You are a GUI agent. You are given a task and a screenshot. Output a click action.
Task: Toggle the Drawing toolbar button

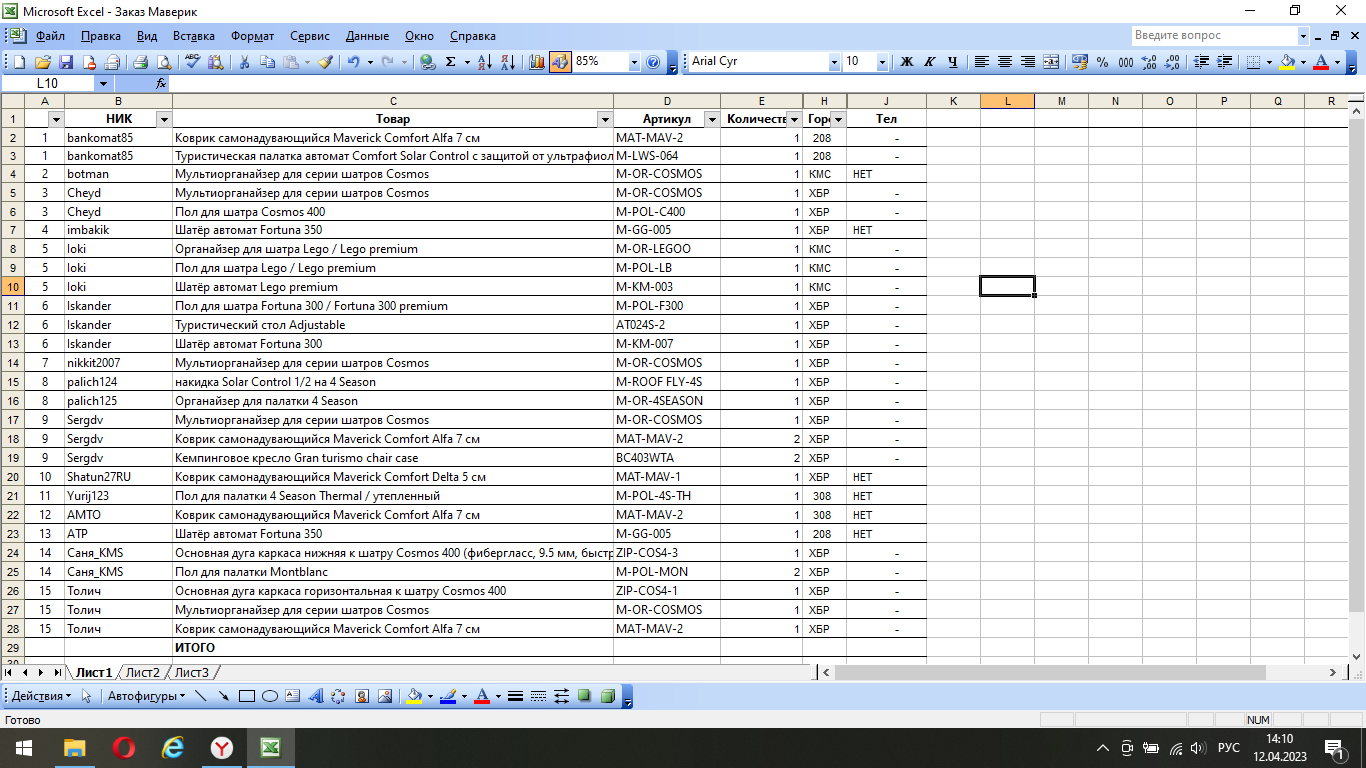point(560,62)
